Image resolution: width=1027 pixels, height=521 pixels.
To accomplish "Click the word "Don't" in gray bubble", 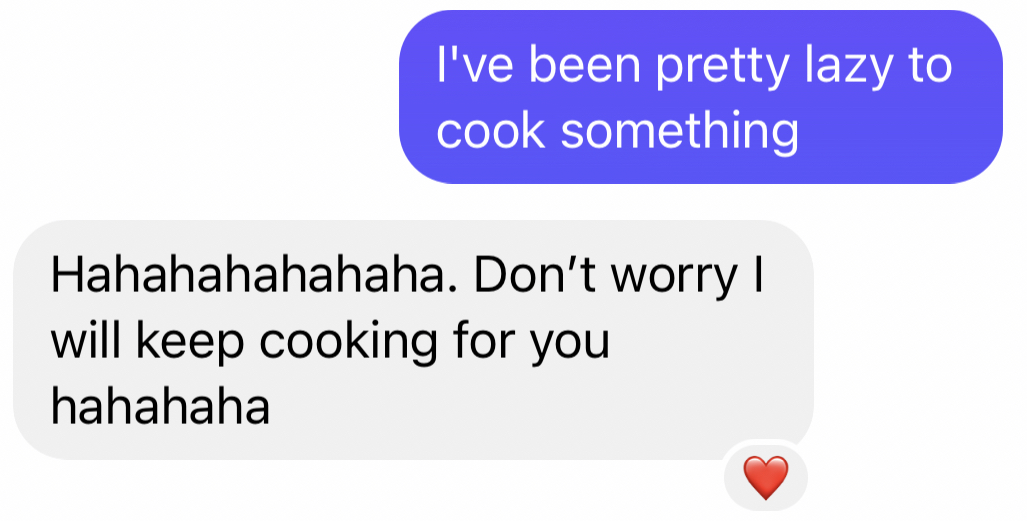I will click(534, 276).
